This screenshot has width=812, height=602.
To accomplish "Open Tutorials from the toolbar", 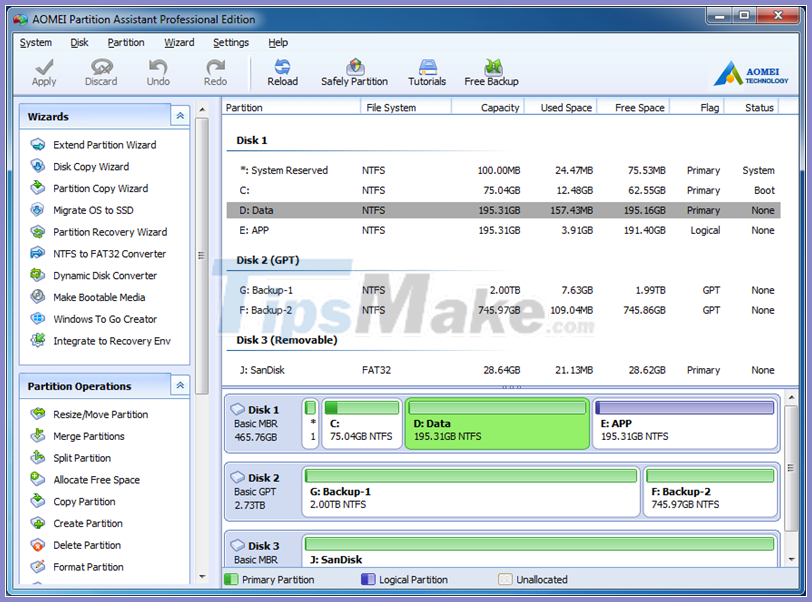I will pyautogui.click(x=427, y=70).
